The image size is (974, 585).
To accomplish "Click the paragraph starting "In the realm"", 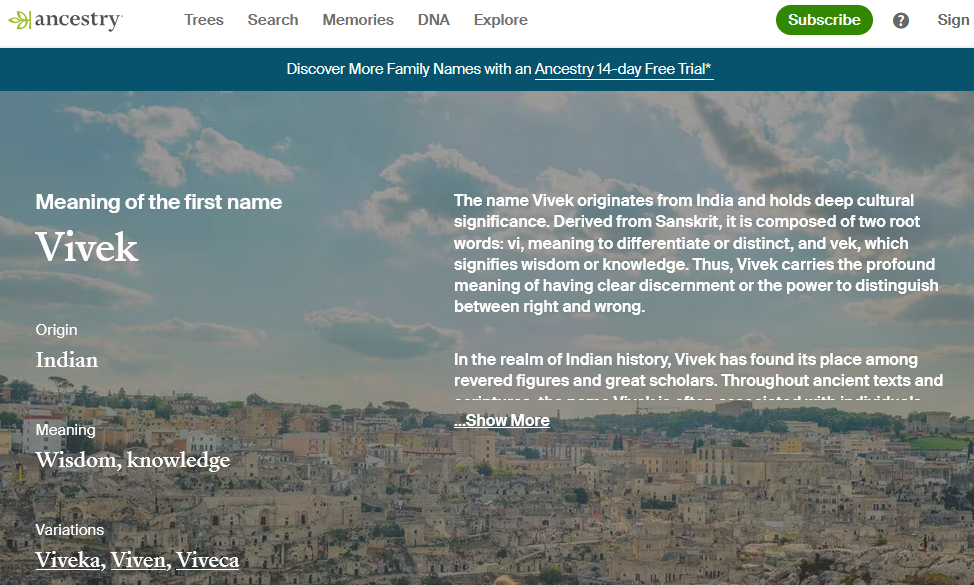I will click(697, 370).
